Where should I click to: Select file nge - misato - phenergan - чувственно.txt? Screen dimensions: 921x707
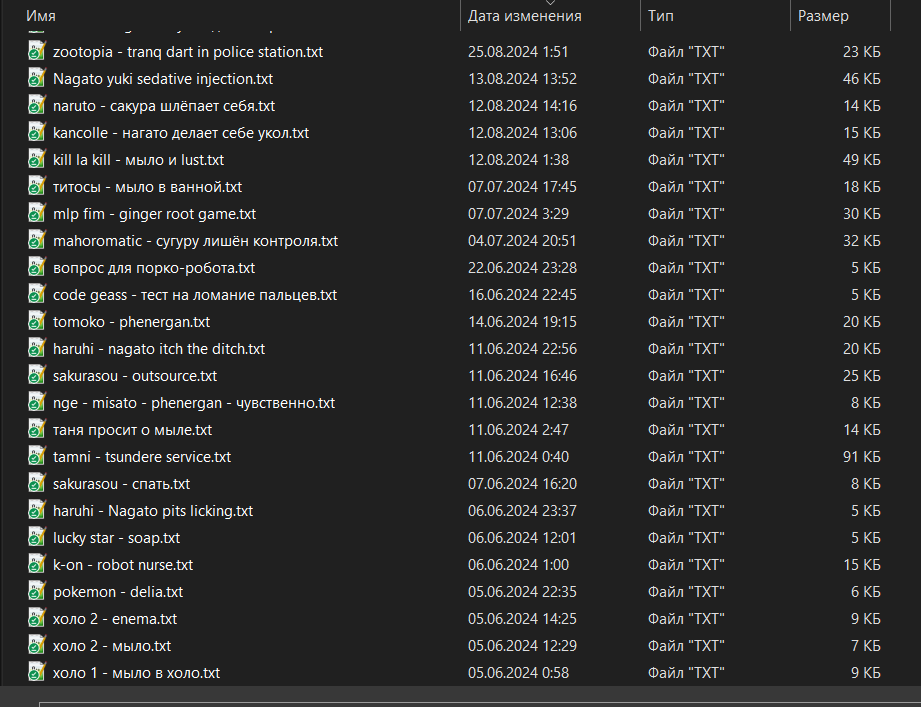194,403
